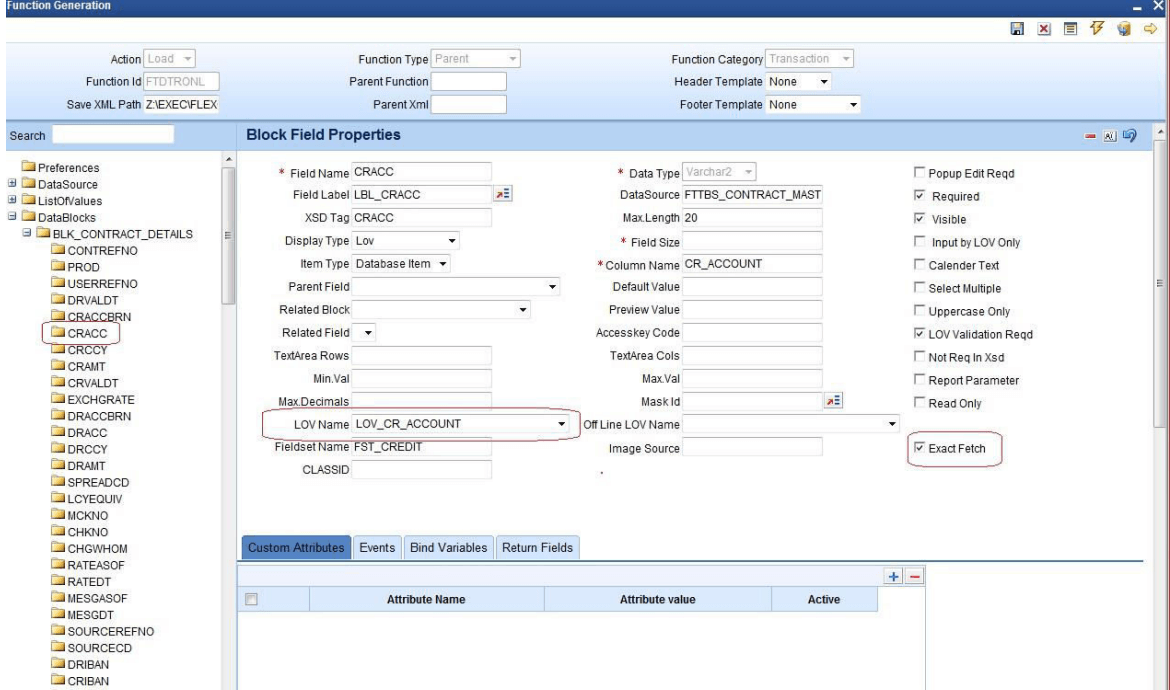Click the rename field icon in the properties header

click(x=1110, y=136)
